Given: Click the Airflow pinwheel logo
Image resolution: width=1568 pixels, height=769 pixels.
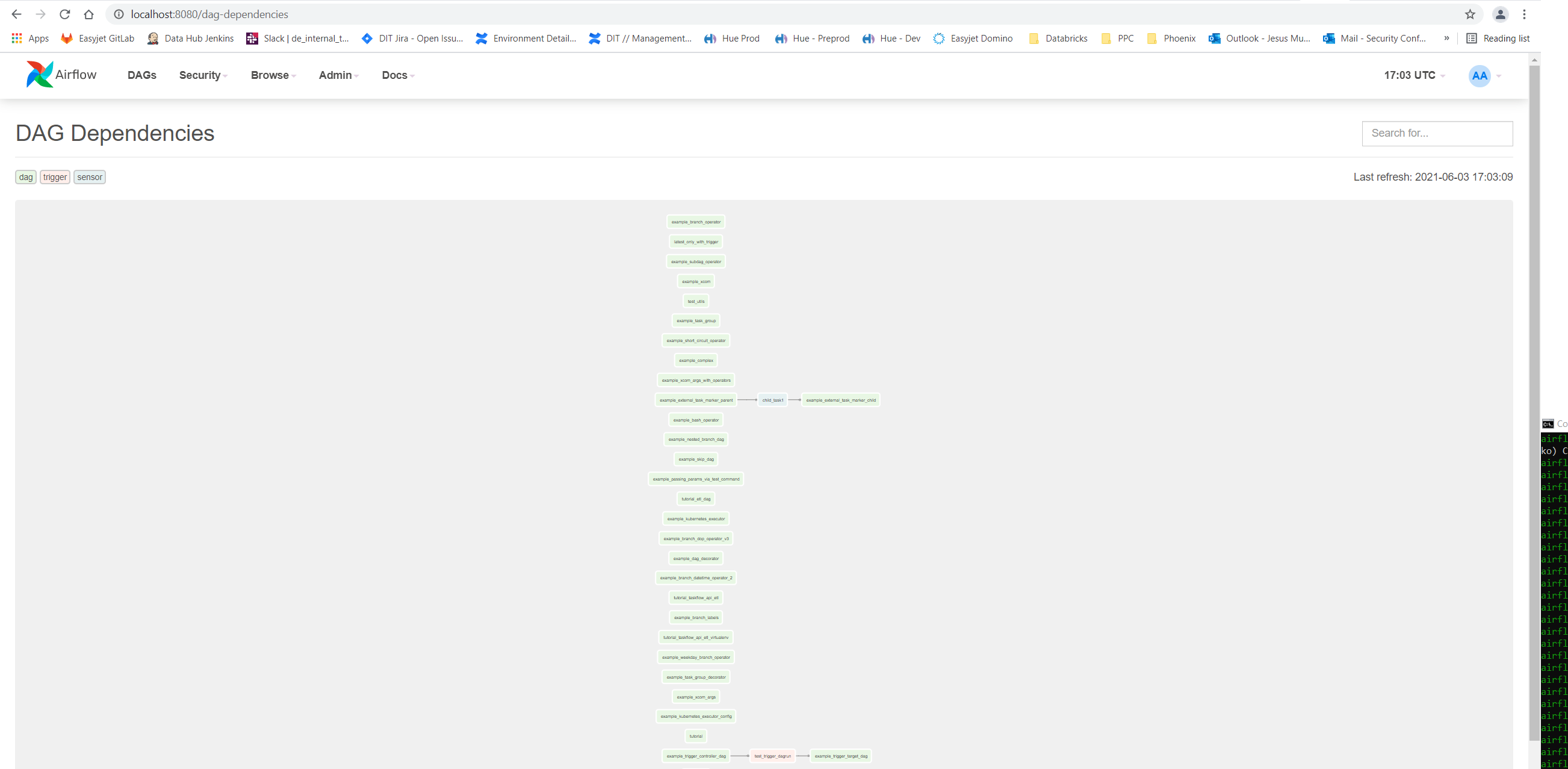Looking at the screenshot, I should point(40,74).
